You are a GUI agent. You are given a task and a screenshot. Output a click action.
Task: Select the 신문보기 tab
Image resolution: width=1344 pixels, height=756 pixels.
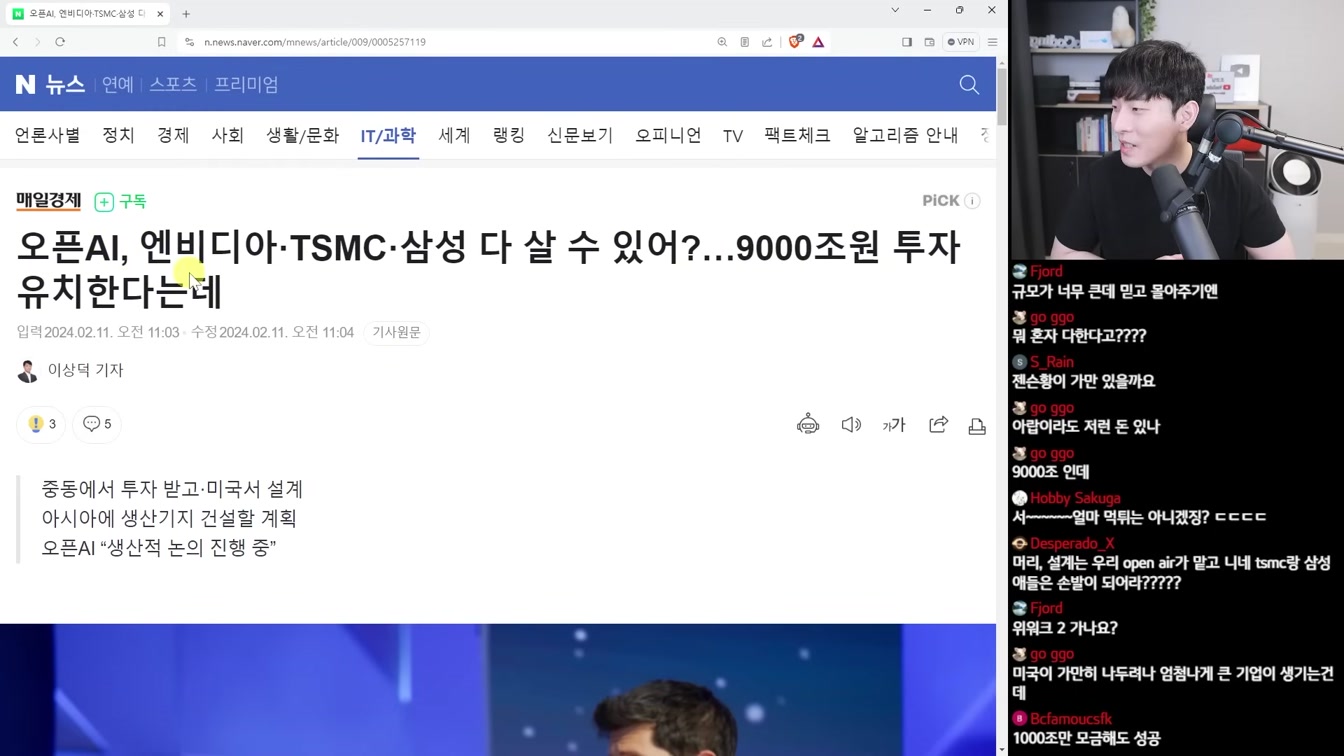[x=580, y=135]
